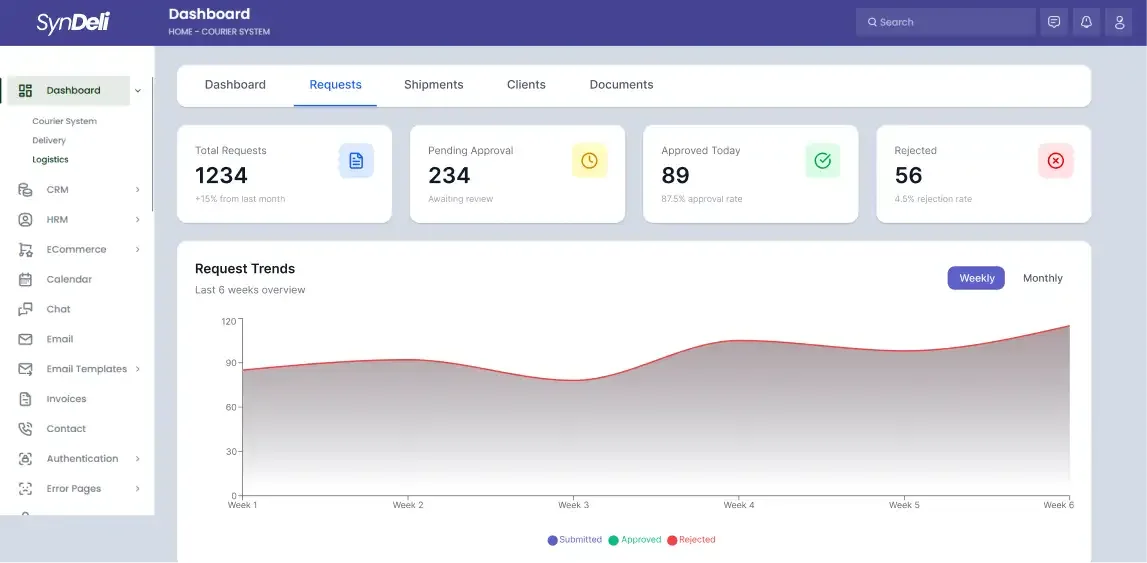Click '+15% from last month' text

pyautogui.click(x=240, y=199)
